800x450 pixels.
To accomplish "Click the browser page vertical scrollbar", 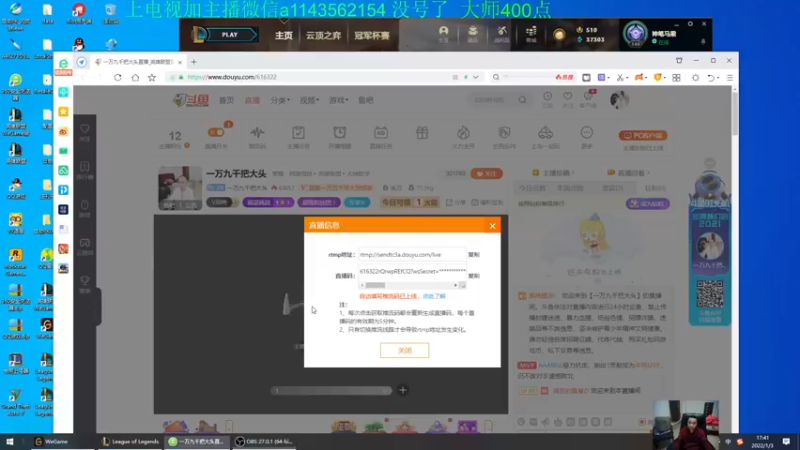I will point(735,113).
